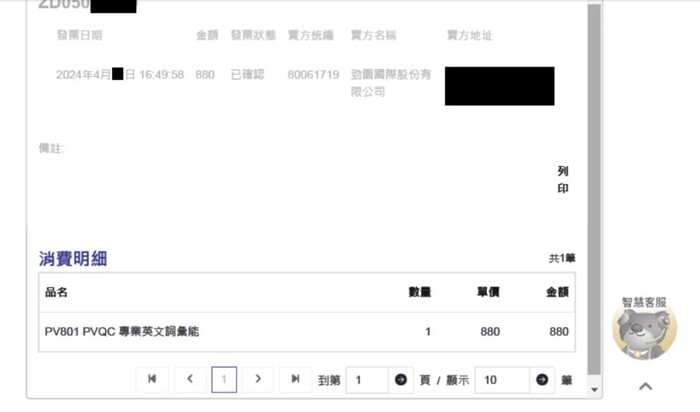This screenshot has width=700, height=412.
Task: Click the vertical scrollbar thumb
Action: (594, 190)
